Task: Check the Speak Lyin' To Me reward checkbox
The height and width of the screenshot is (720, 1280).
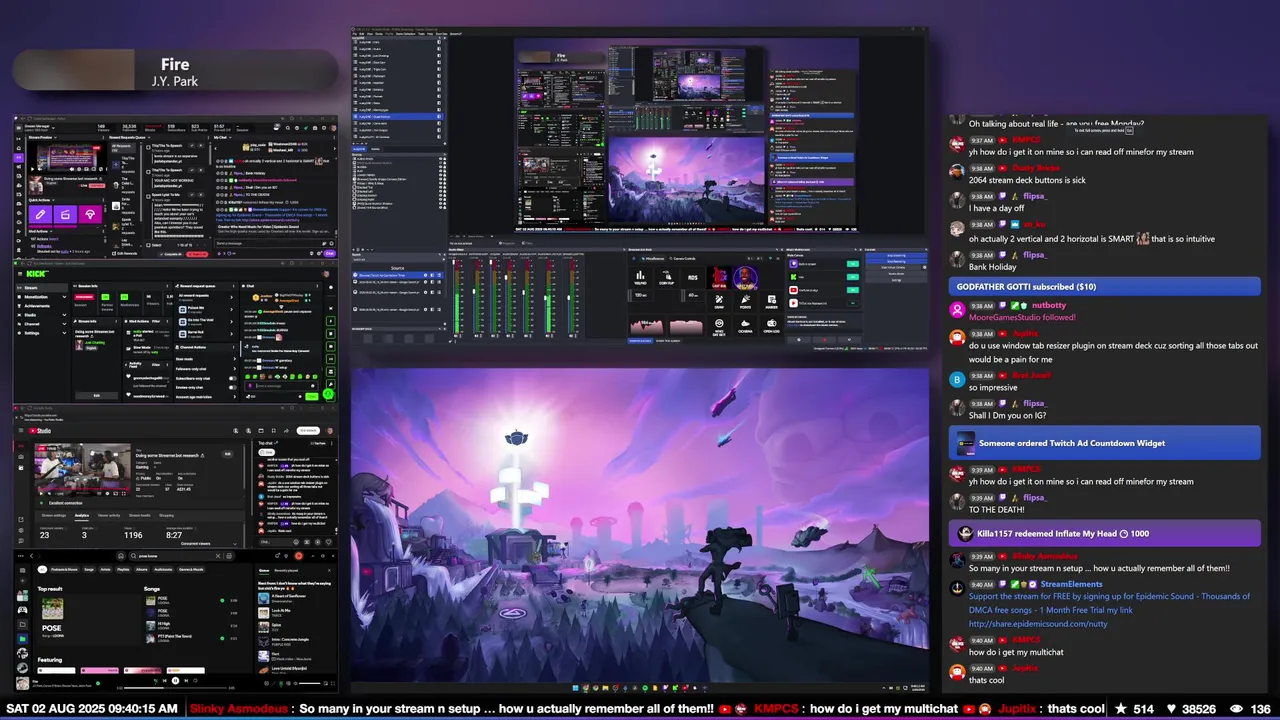Action: 148,196
